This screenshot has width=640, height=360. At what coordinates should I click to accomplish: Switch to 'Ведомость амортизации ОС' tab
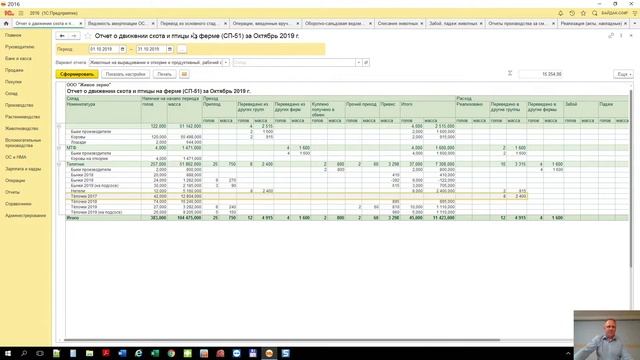[x=117, y=24]
